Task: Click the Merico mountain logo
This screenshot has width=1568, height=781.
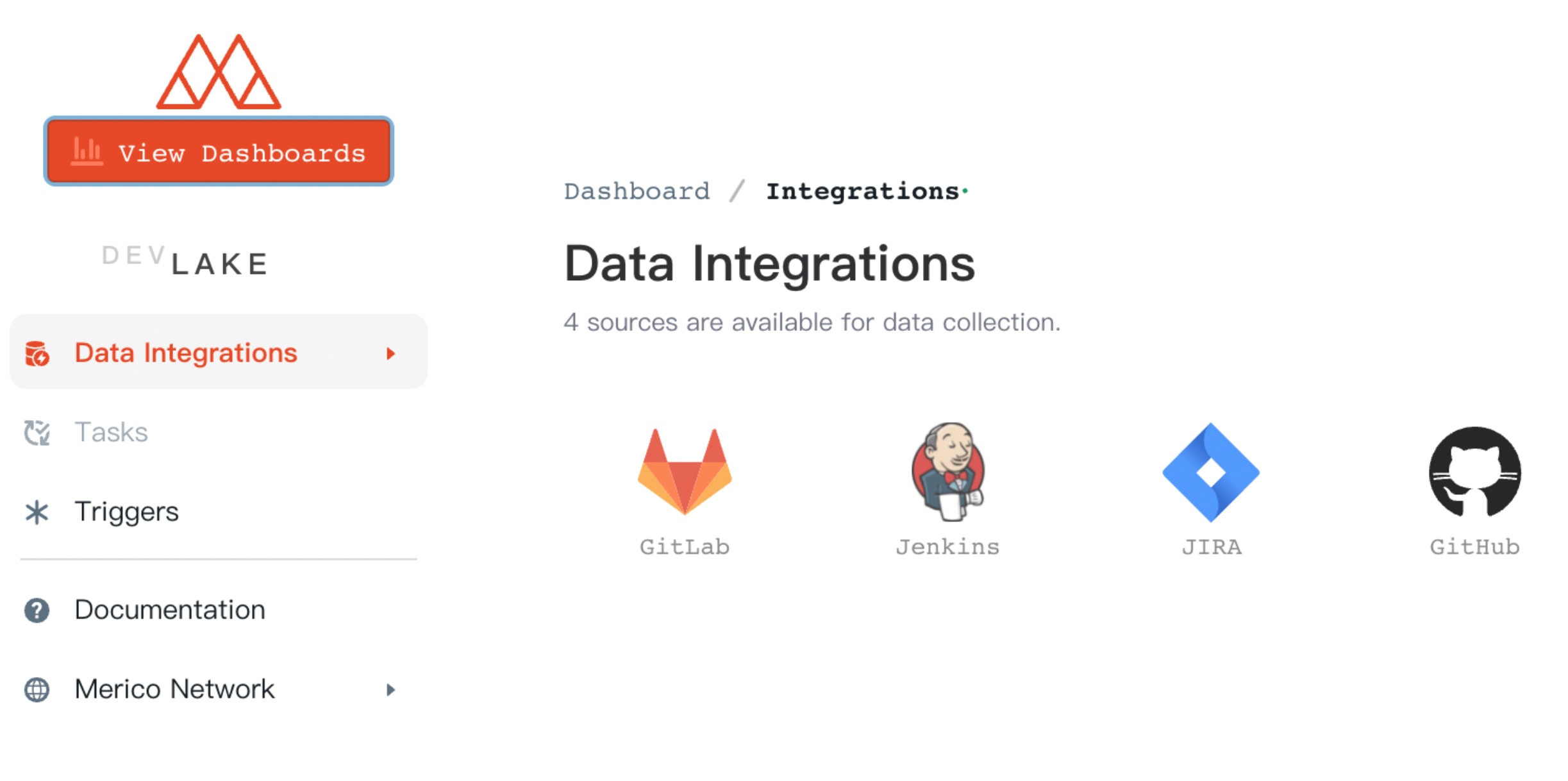Action: tap(219, 72)
